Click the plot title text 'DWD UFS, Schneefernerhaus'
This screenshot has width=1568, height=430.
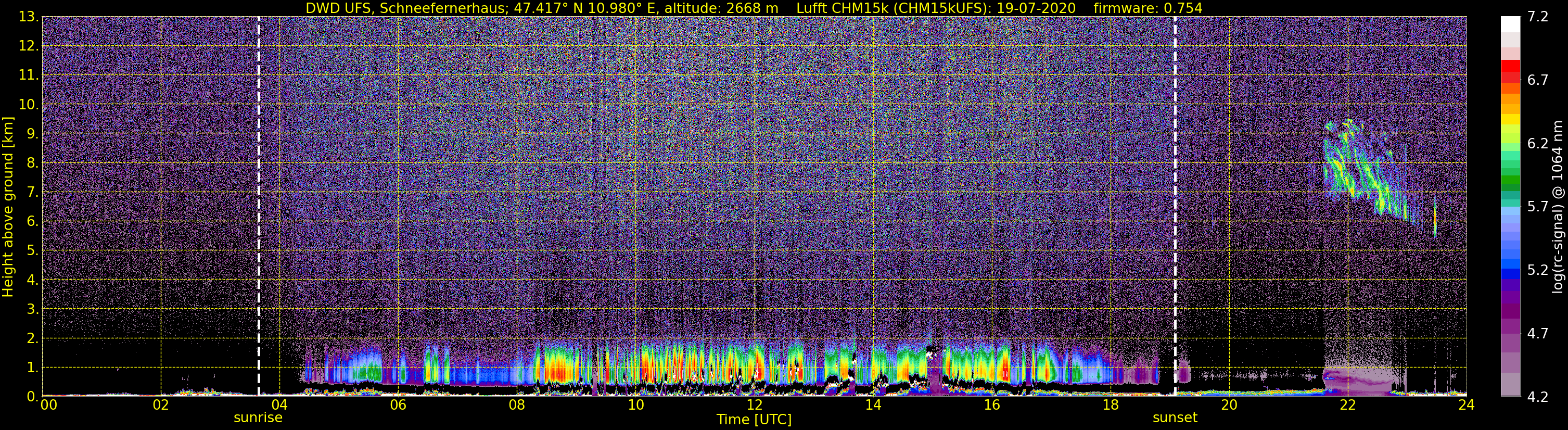click(406, 8)
